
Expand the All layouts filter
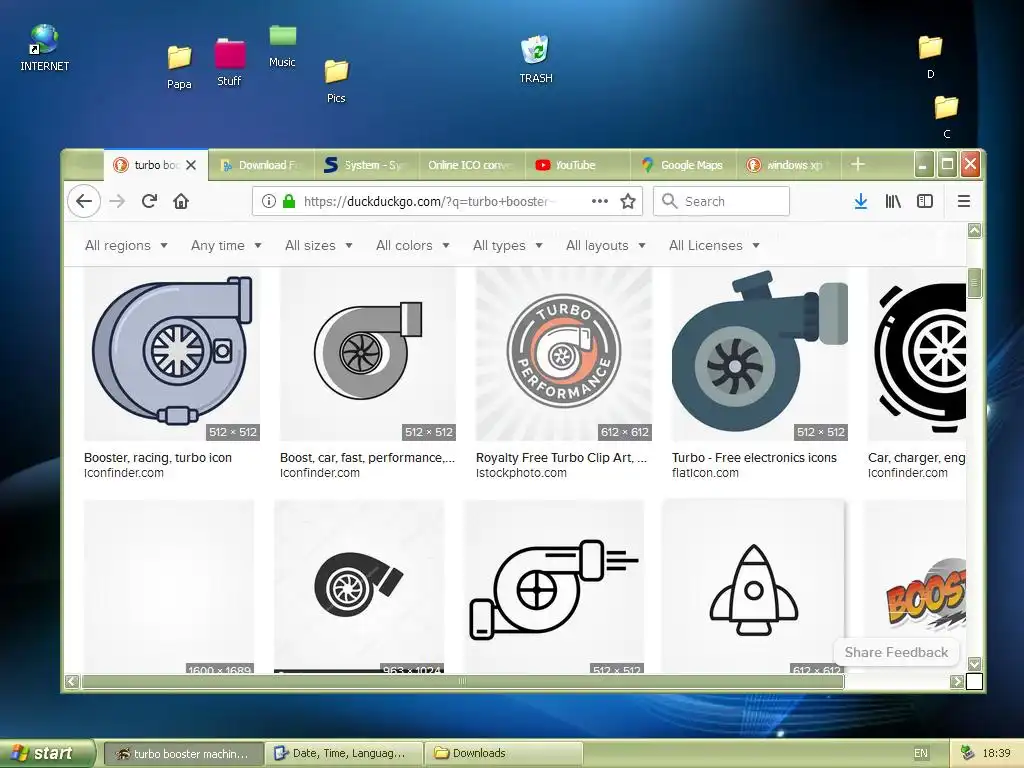[x=605, y=246]
